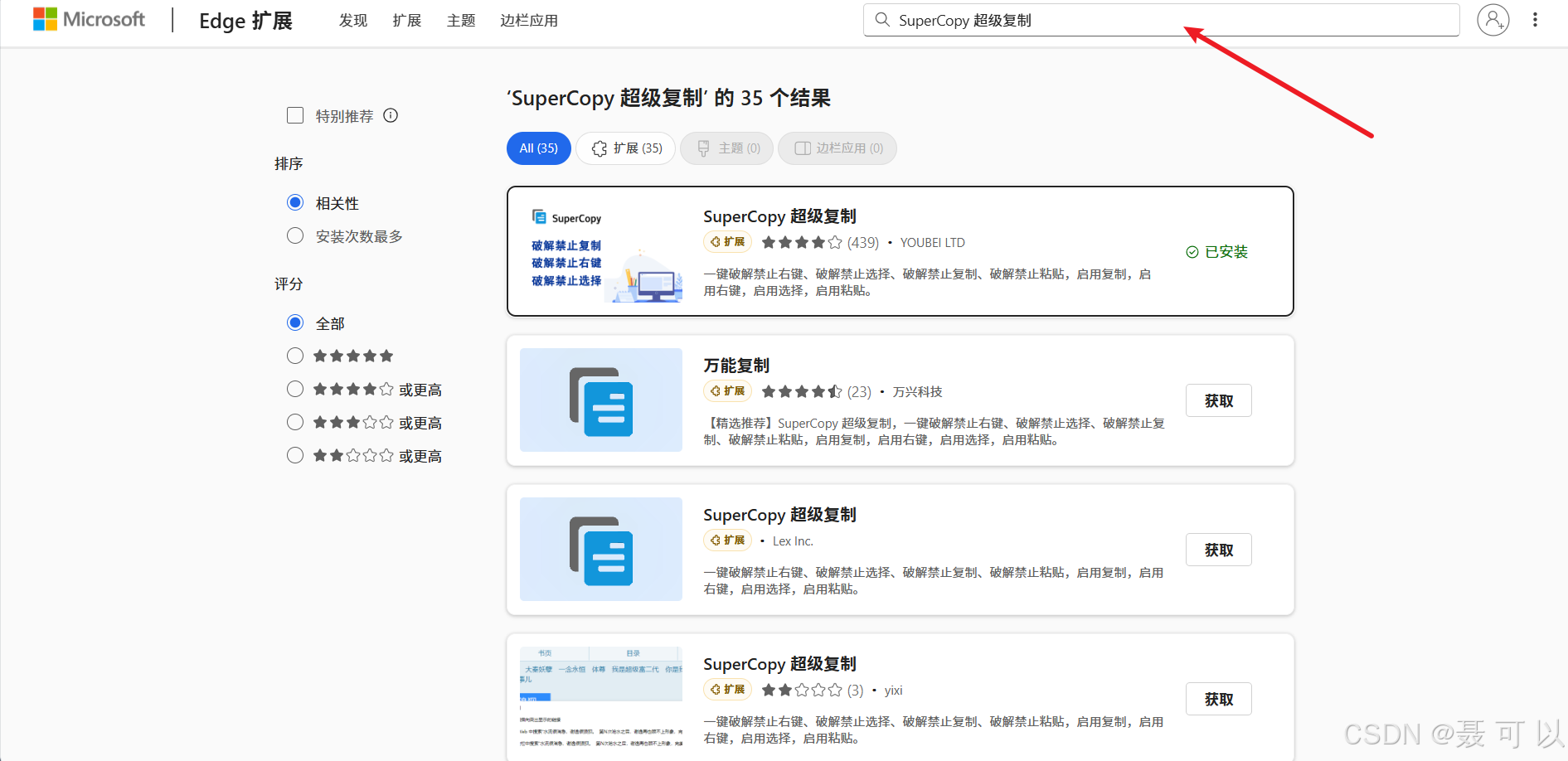Switch to the All (35) filter tab
1568x761 pixels.
click(539, 148)
